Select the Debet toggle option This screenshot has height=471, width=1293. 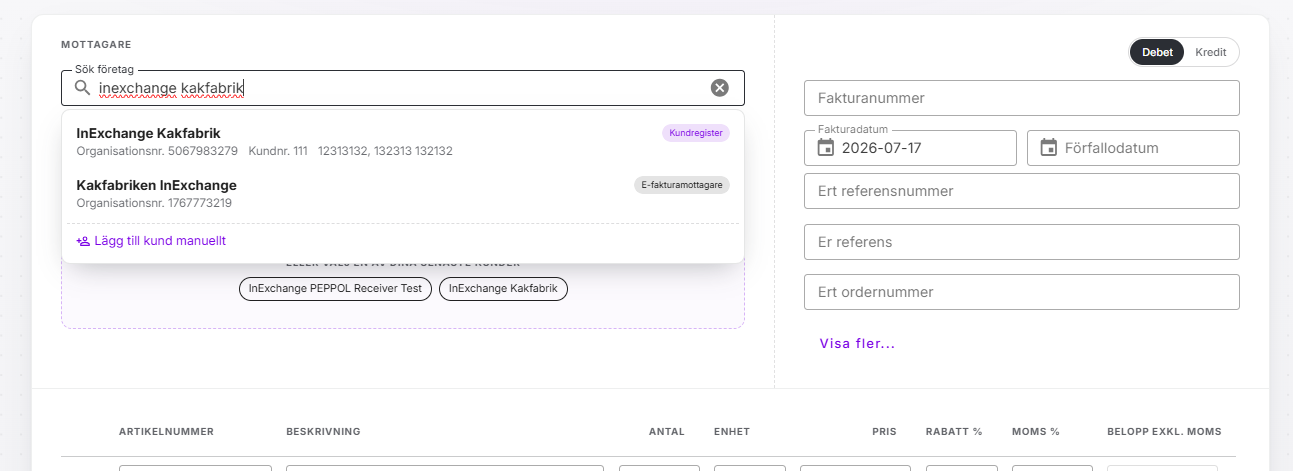pos(1157,52)
